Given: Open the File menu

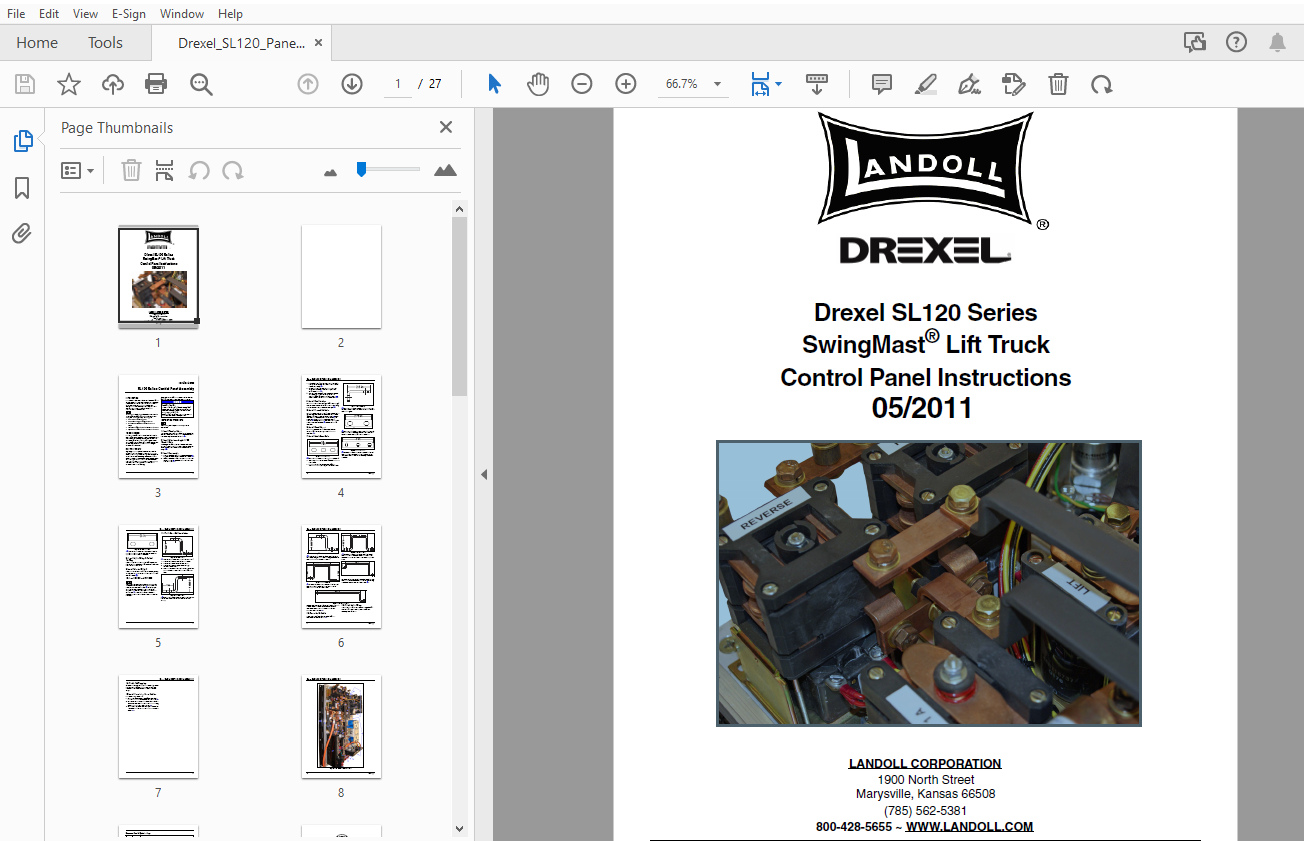Looking at the screenshot, I should click(x=16, y=14).
